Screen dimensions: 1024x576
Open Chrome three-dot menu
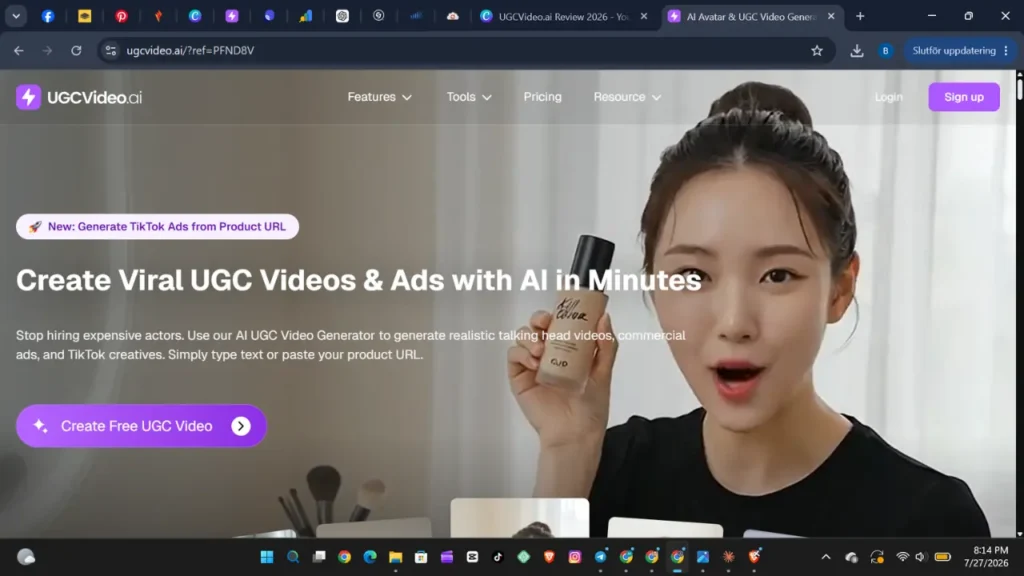coord(1006,50)
